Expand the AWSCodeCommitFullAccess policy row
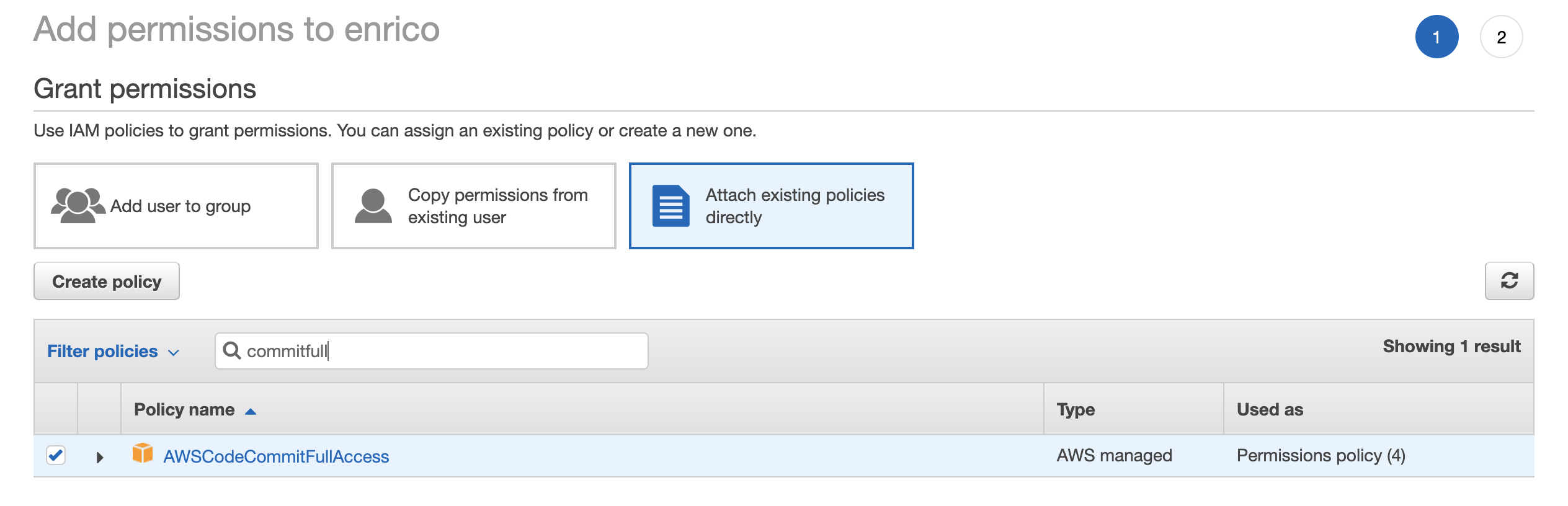This screenshot has width=1568, height=506. click(100, 457)
